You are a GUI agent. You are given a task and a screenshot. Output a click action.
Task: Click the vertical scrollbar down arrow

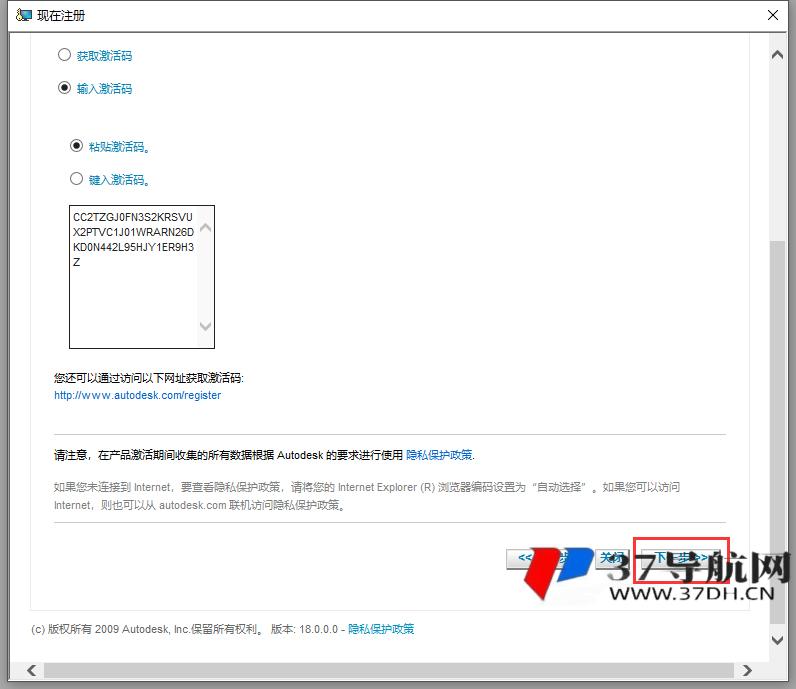pos(777,640)
